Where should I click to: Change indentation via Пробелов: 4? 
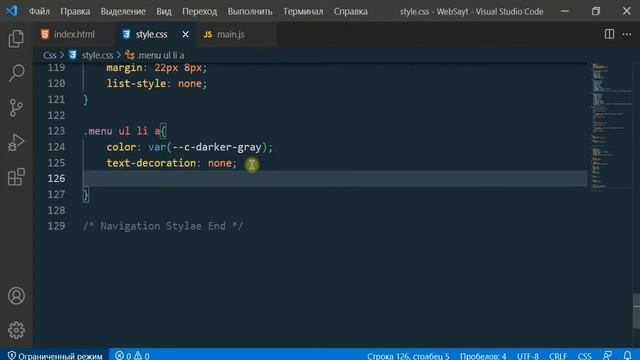point(483,356)
